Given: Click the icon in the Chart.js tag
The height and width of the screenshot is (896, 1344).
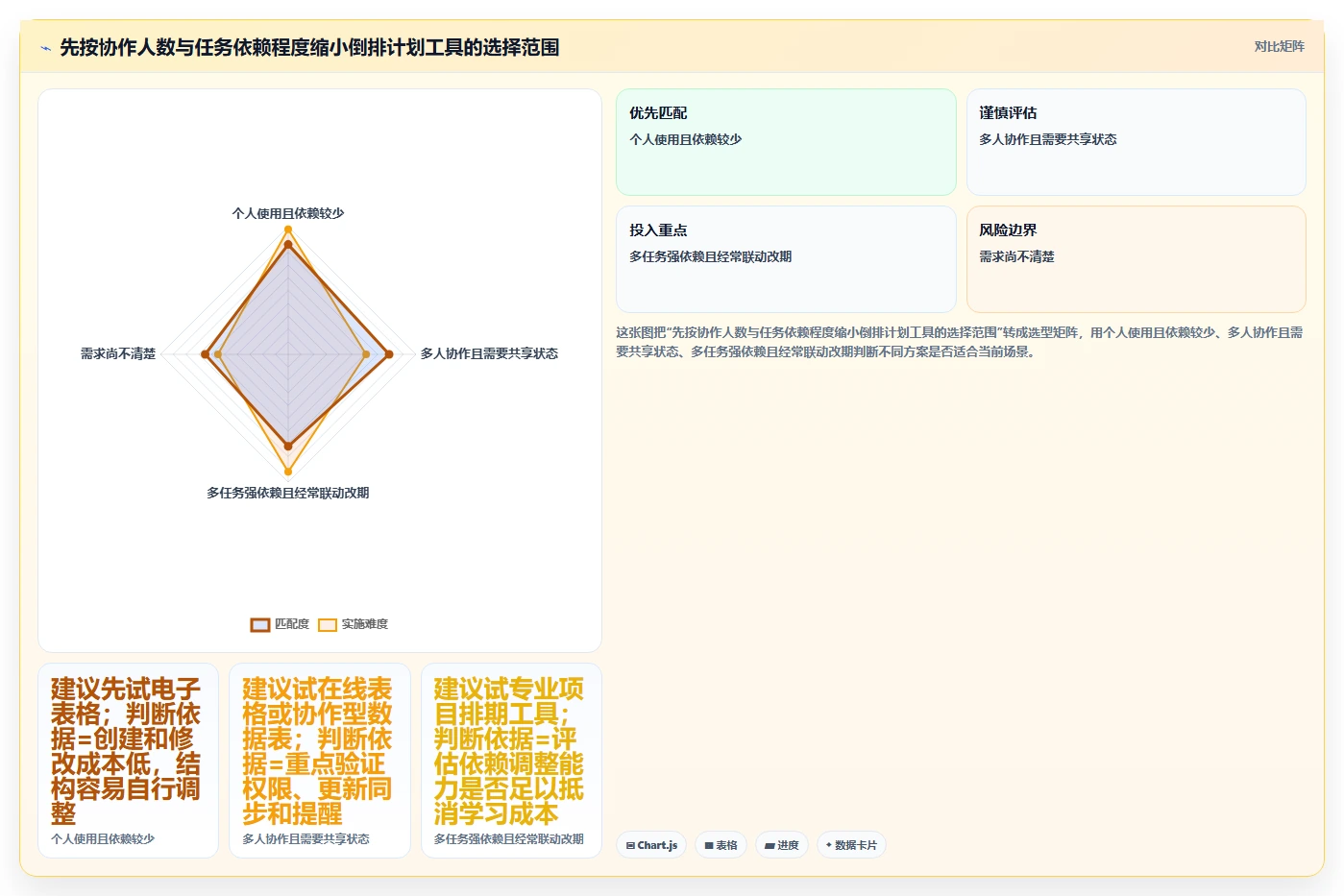Looking at the screenshot, I should (630, 846).
